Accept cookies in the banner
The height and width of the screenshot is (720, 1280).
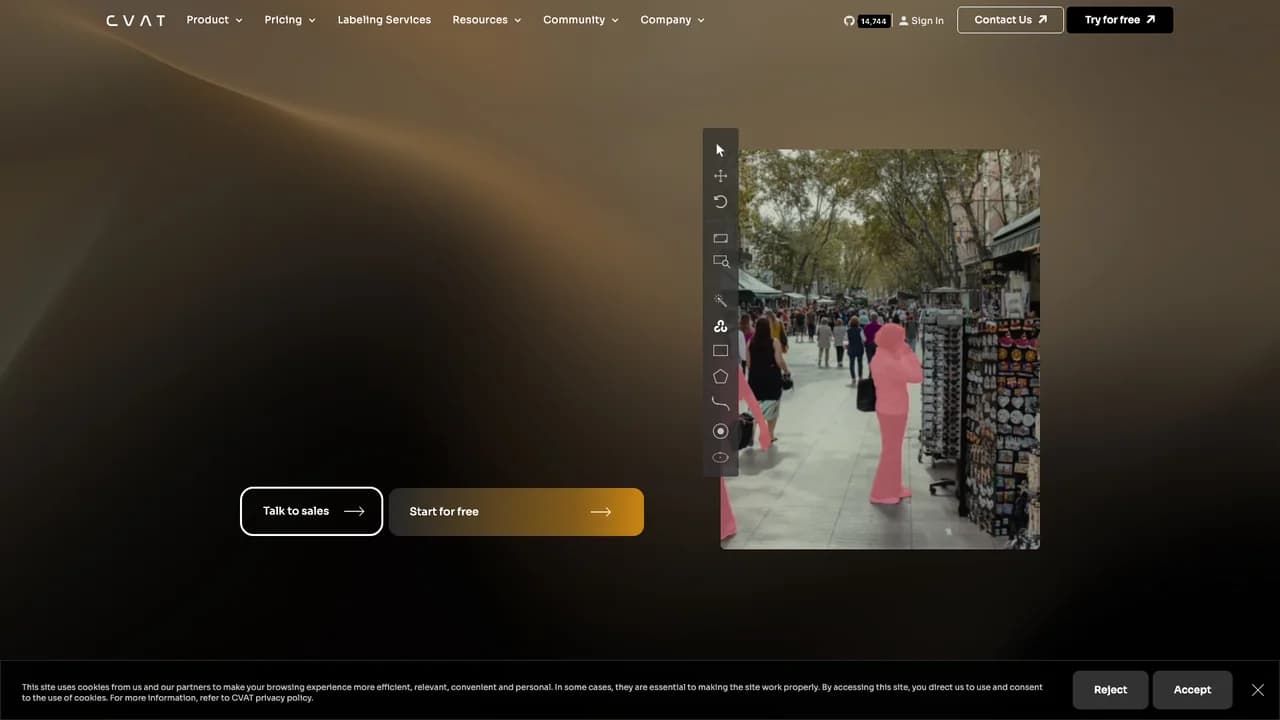1192,690
